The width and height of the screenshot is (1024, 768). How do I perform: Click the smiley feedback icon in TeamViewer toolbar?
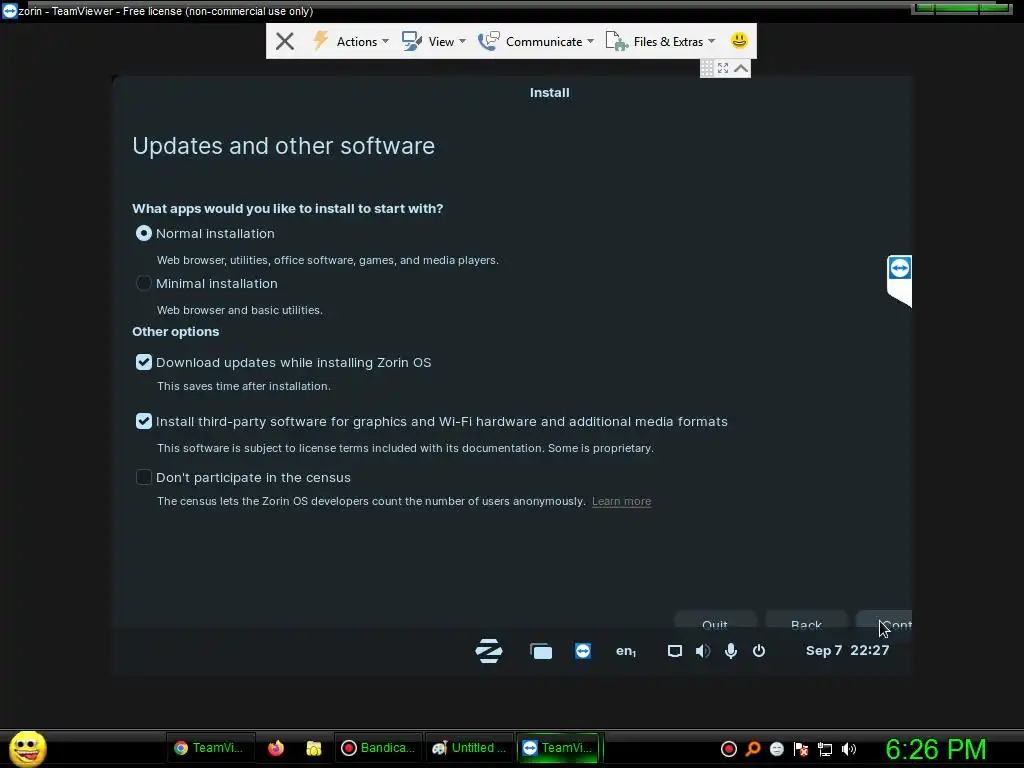click(739, 40)
